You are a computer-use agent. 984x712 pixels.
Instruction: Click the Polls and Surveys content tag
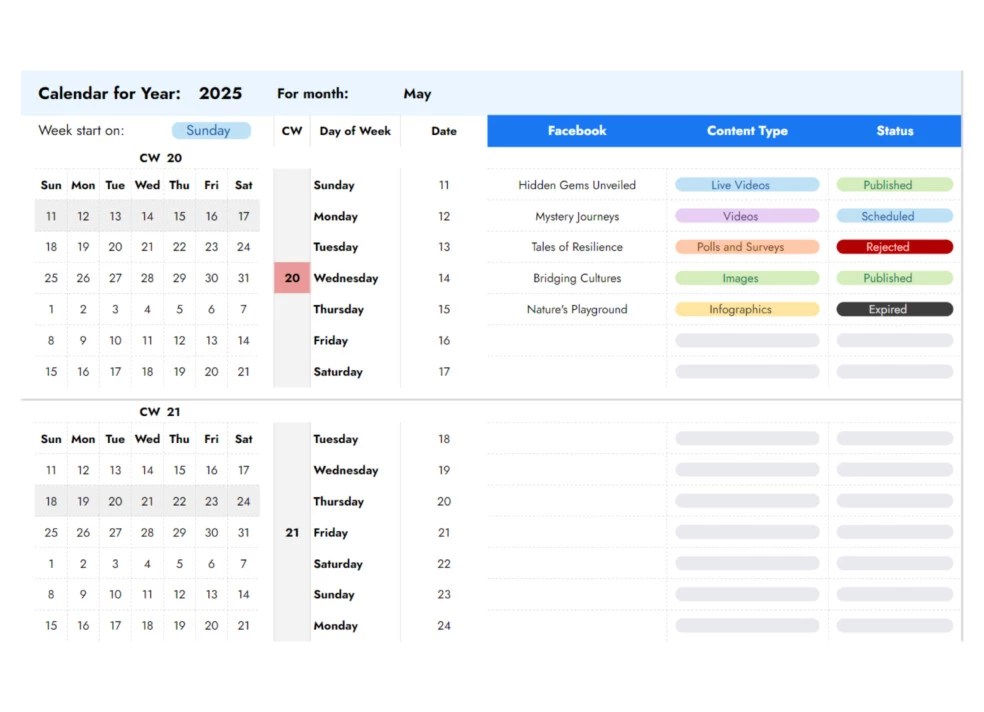747,247
